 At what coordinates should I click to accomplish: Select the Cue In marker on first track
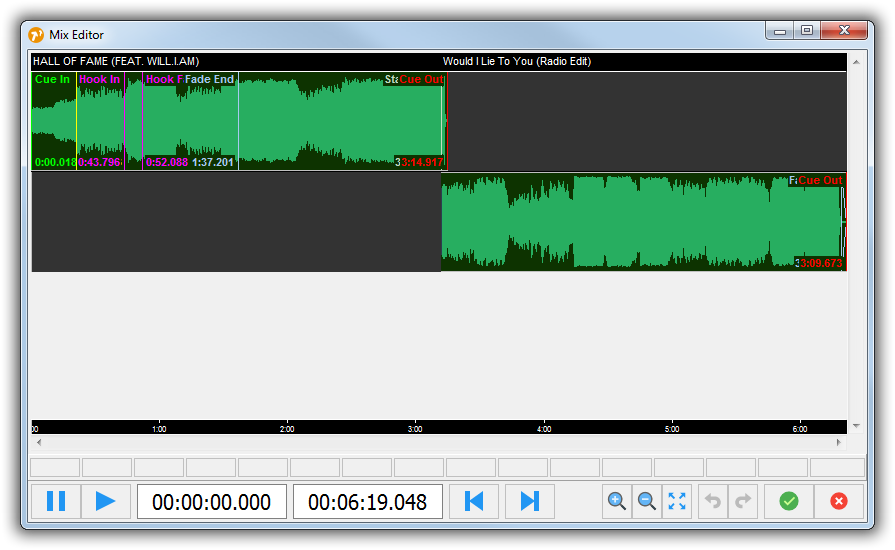pos(52,80)
